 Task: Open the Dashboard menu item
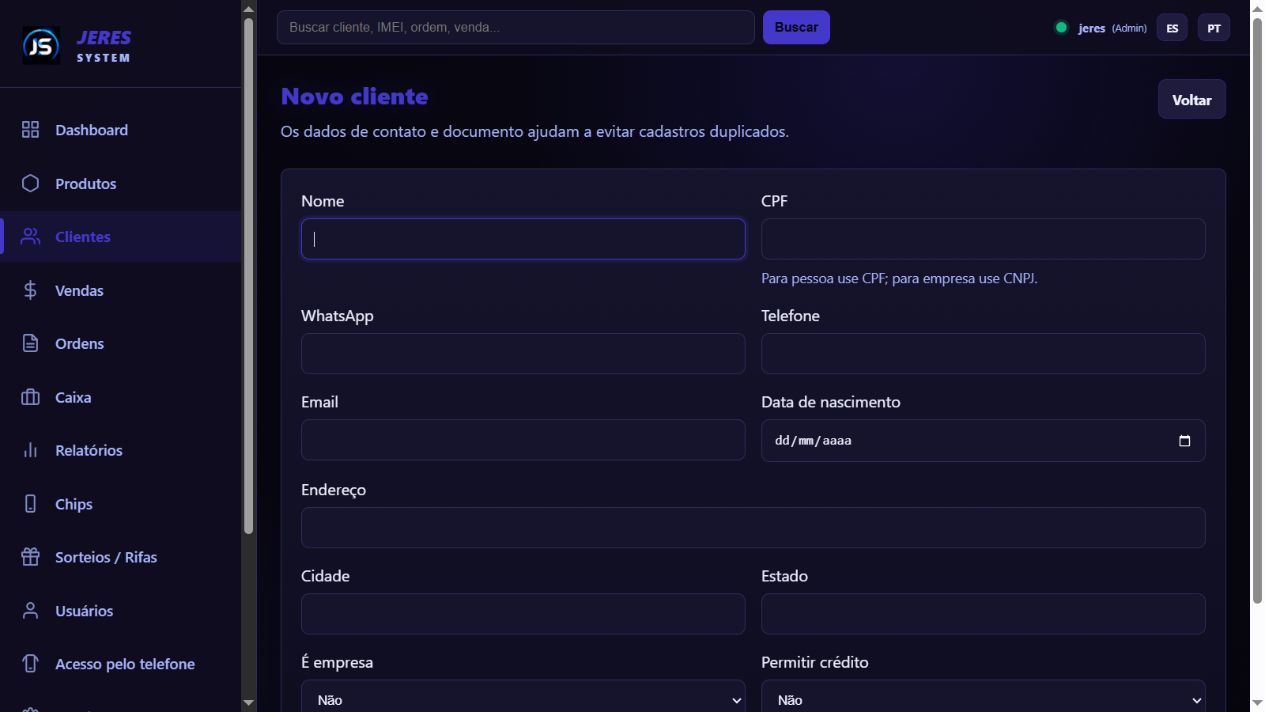click(x=120, y=130)
